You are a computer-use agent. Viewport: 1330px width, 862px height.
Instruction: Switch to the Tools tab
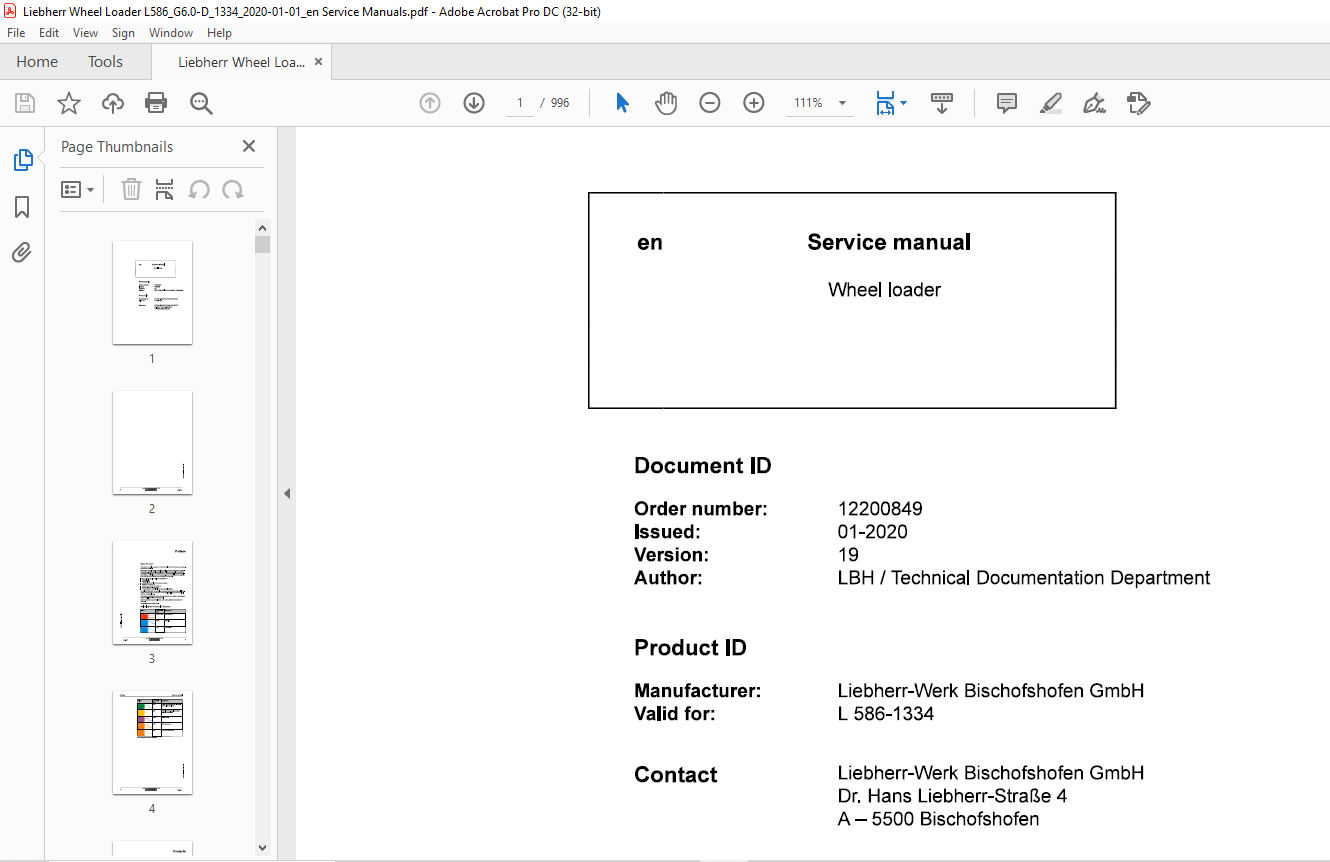pyautogui.click(x=105, y=61)
